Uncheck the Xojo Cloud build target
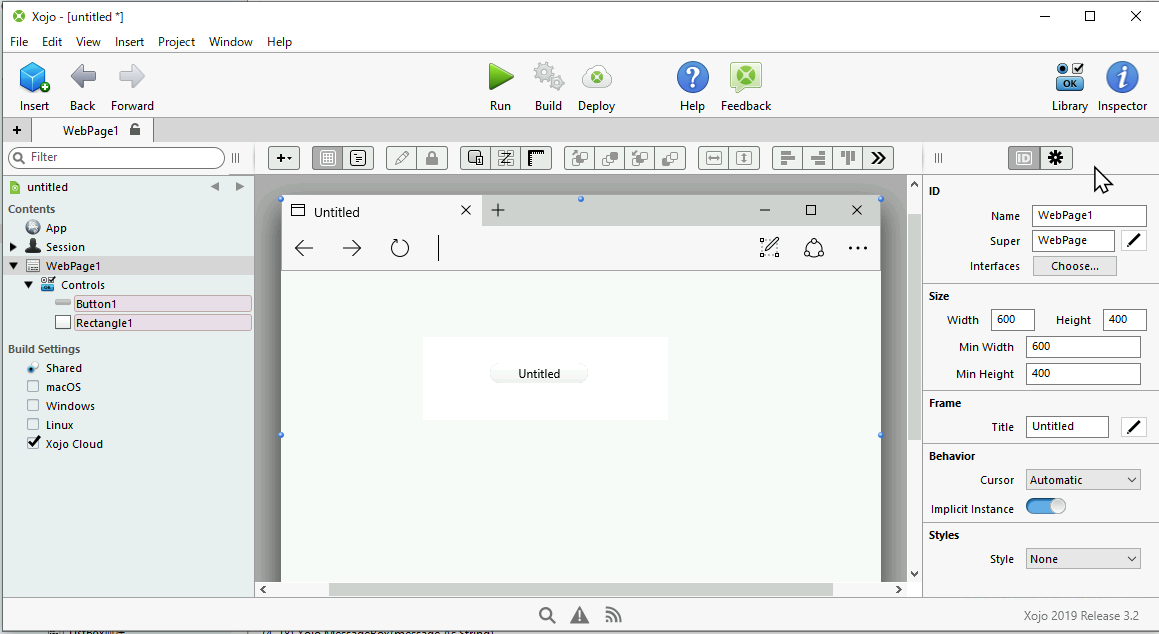 tap(33, 443)
